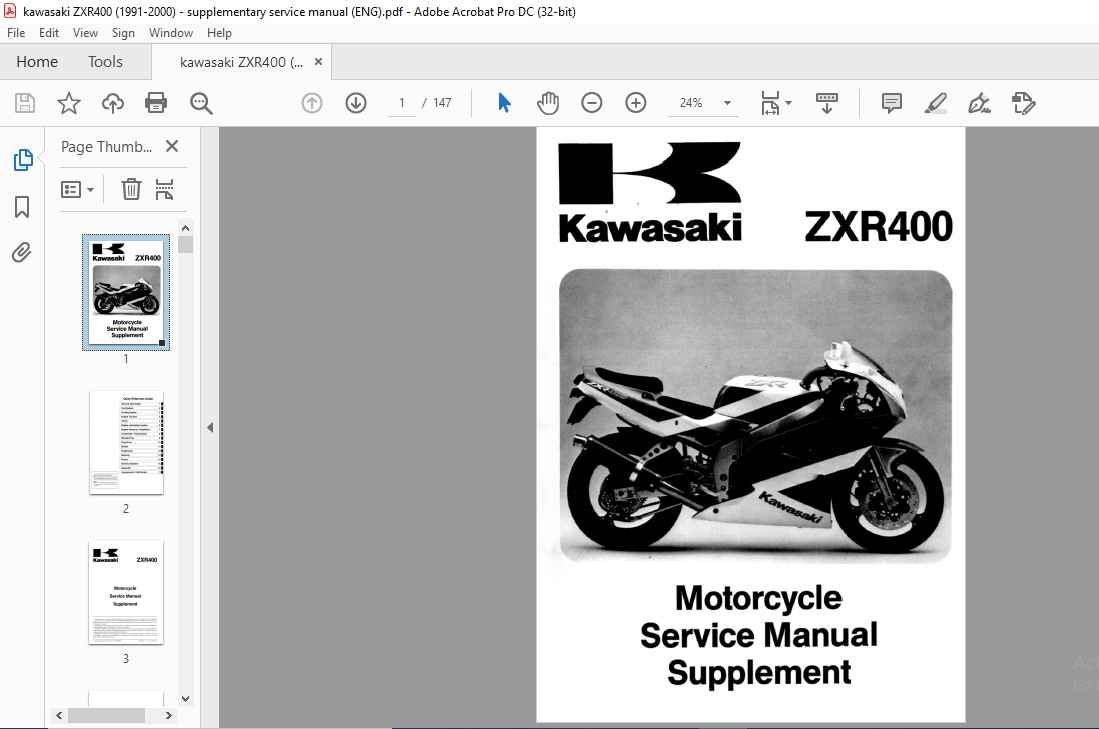Add a comment with speech bubble icon

(892, 103)
